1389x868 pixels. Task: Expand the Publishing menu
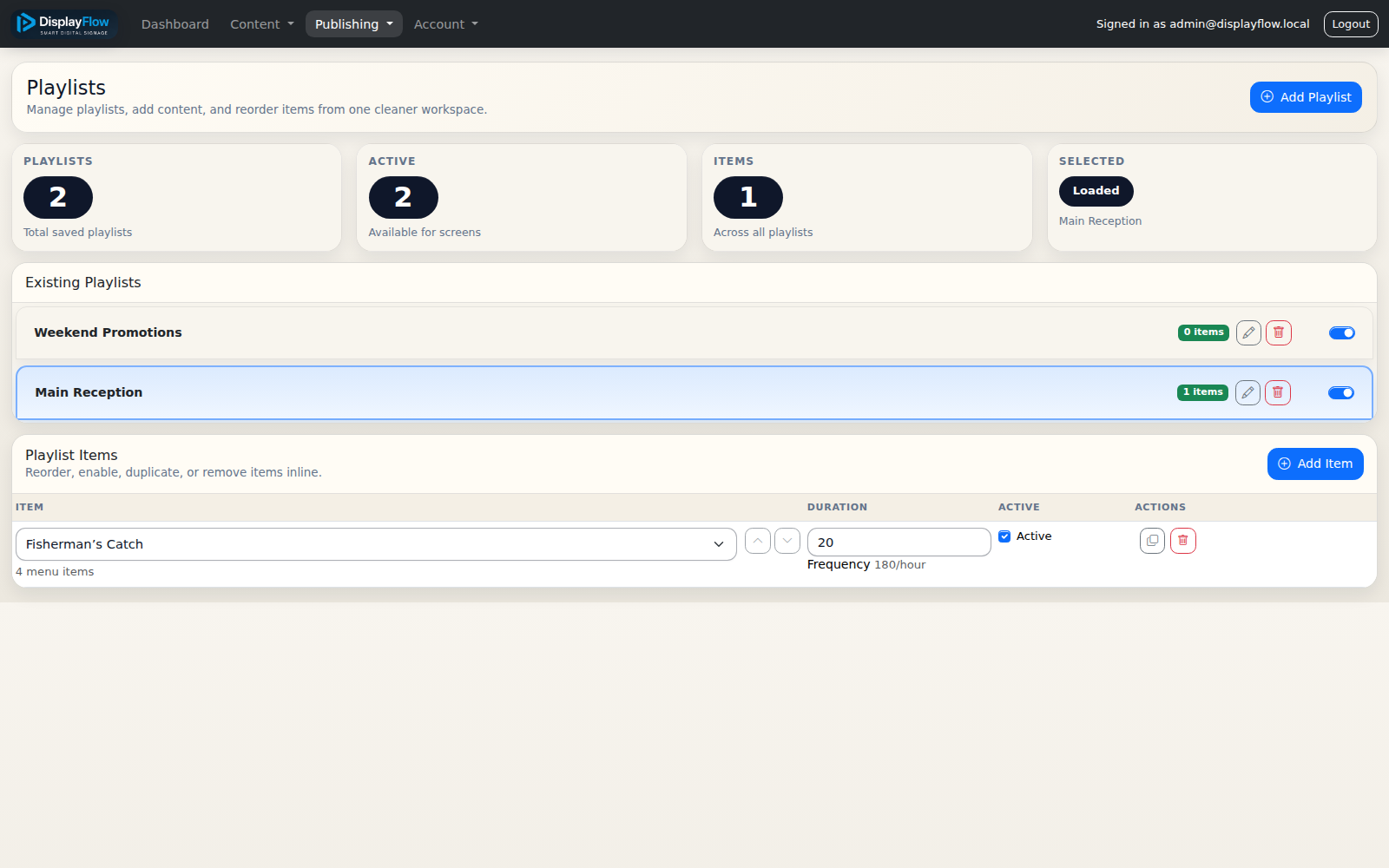pyautogui.click(x=353, y=24)
